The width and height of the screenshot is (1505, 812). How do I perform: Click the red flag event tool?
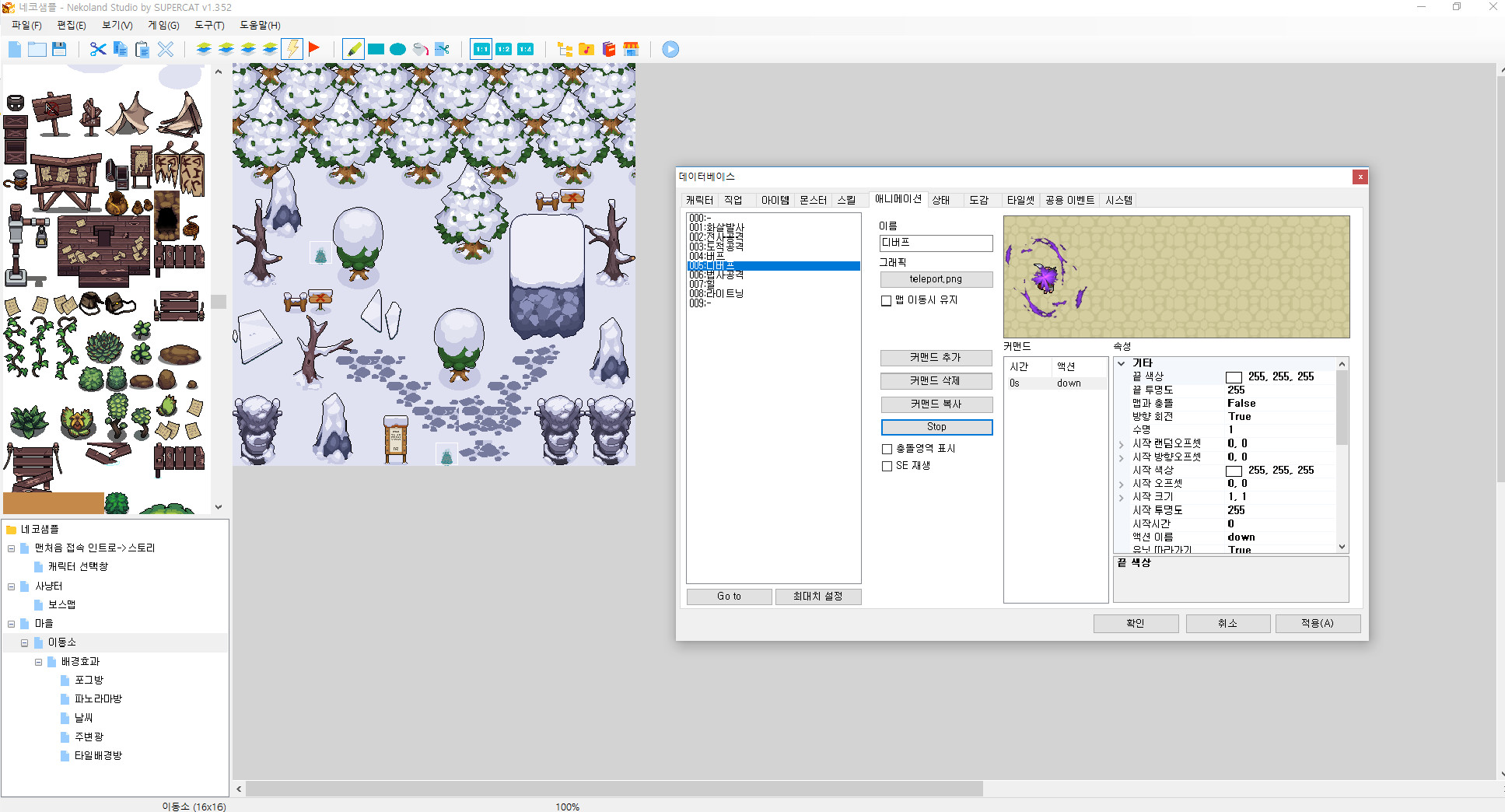pos(314,47)
